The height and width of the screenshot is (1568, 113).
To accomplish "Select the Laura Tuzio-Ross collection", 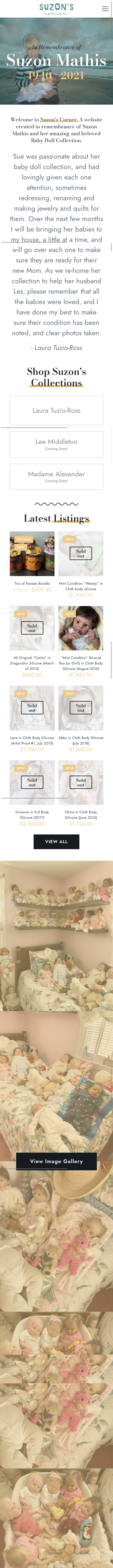I will [x=56, y=410].
